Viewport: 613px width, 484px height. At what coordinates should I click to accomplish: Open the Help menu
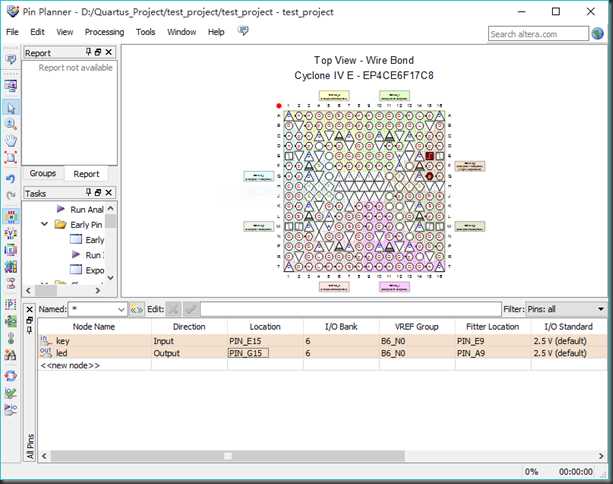[x=216, y=32]
